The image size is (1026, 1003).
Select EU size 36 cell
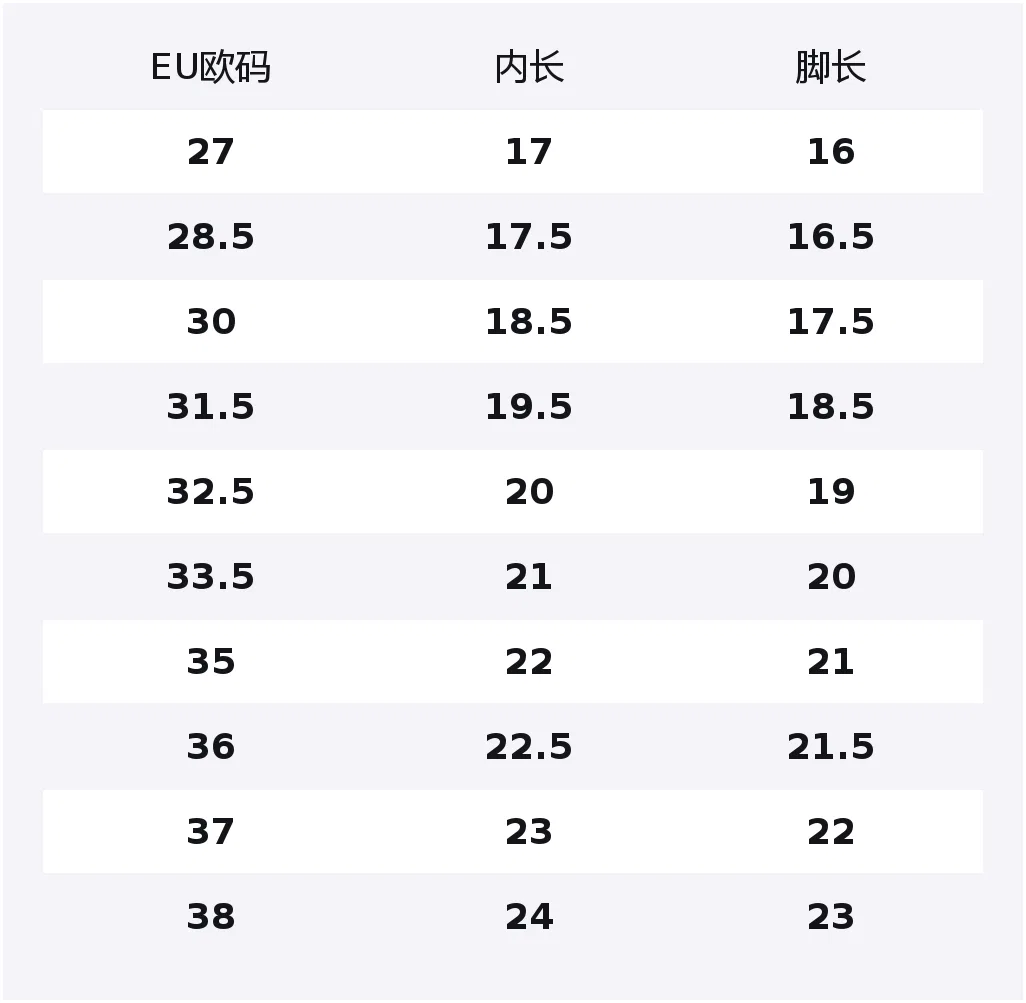point(211,747)
